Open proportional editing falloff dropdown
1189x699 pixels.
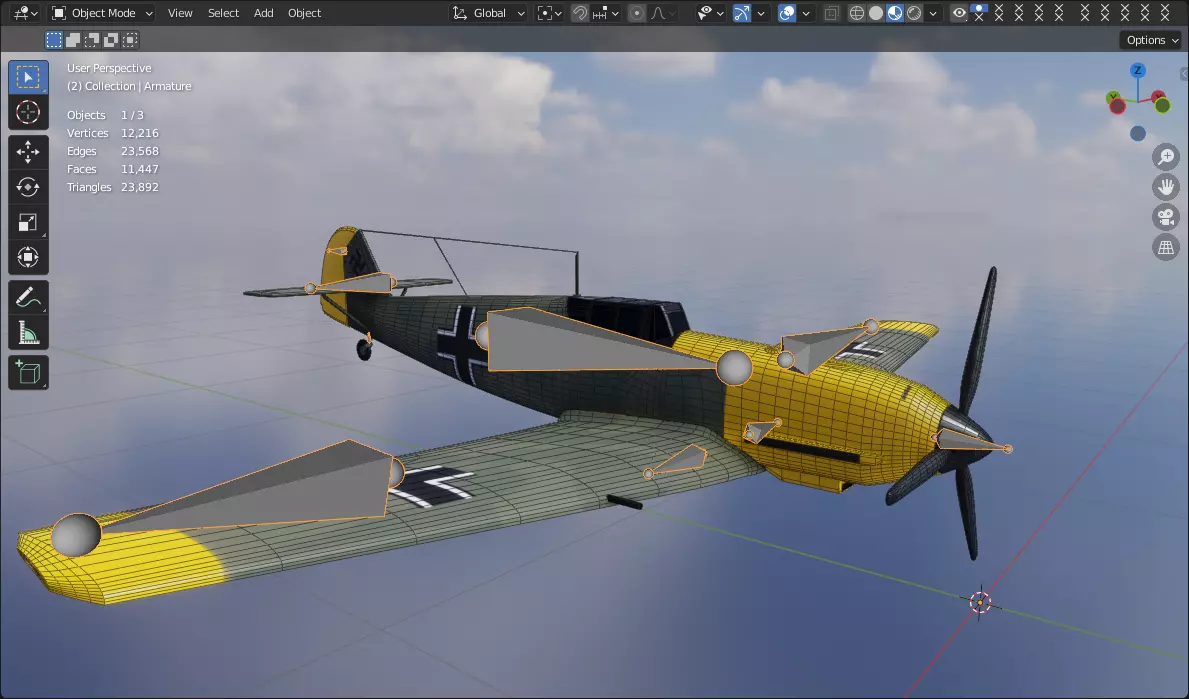pyautogui.click(x=663, y=13)
